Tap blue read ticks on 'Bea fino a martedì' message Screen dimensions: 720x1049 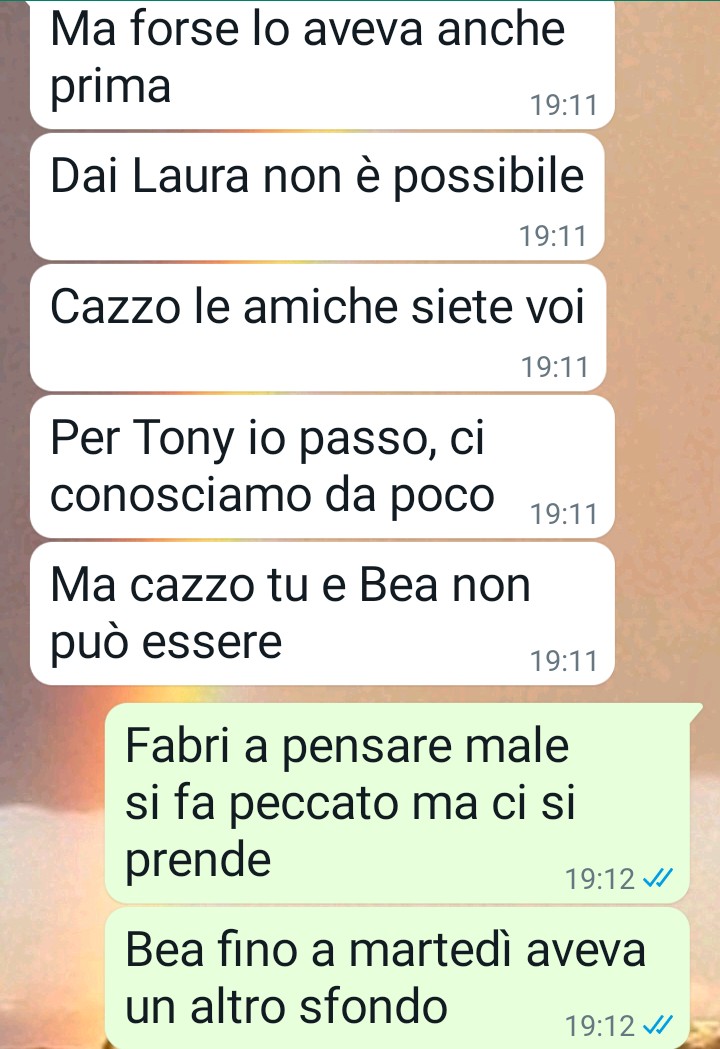[657, 1024]
